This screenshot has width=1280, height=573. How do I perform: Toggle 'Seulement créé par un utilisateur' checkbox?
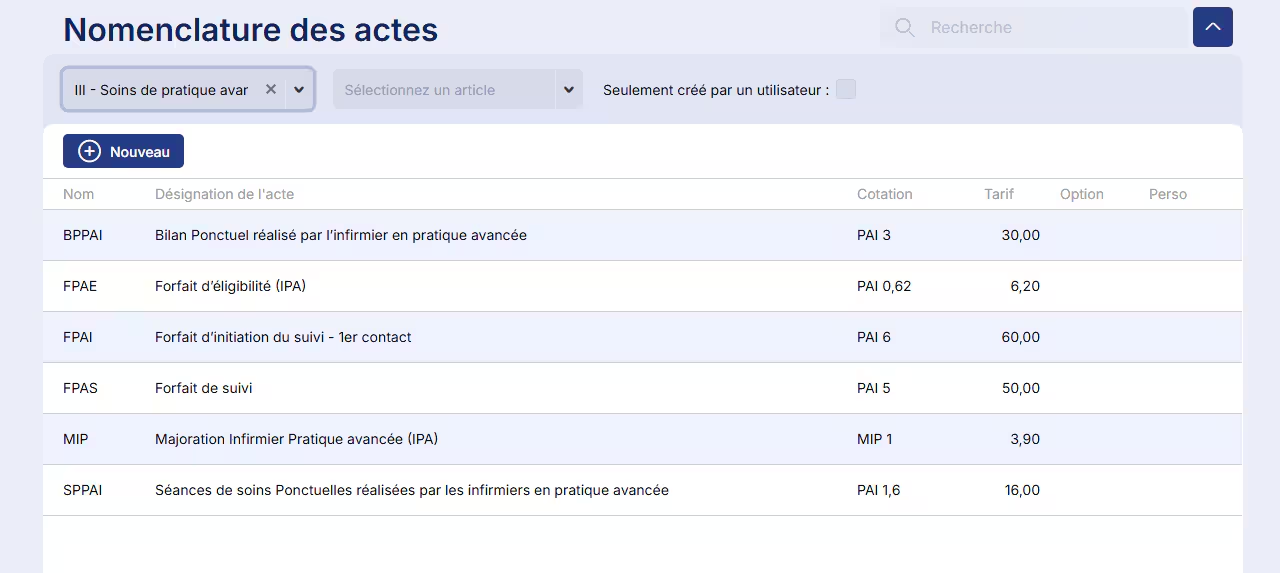point(846,89)
